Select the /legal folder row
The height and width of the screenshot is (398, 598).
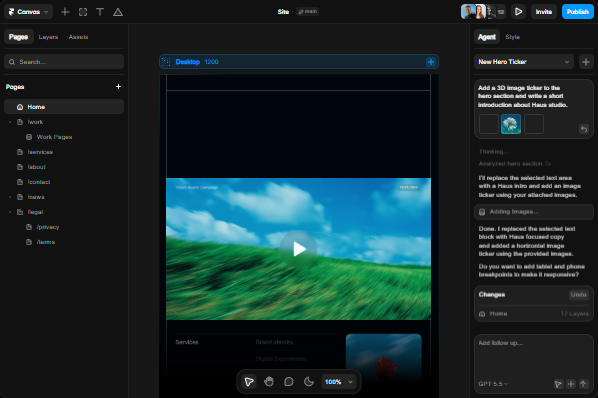click(64, 212)
